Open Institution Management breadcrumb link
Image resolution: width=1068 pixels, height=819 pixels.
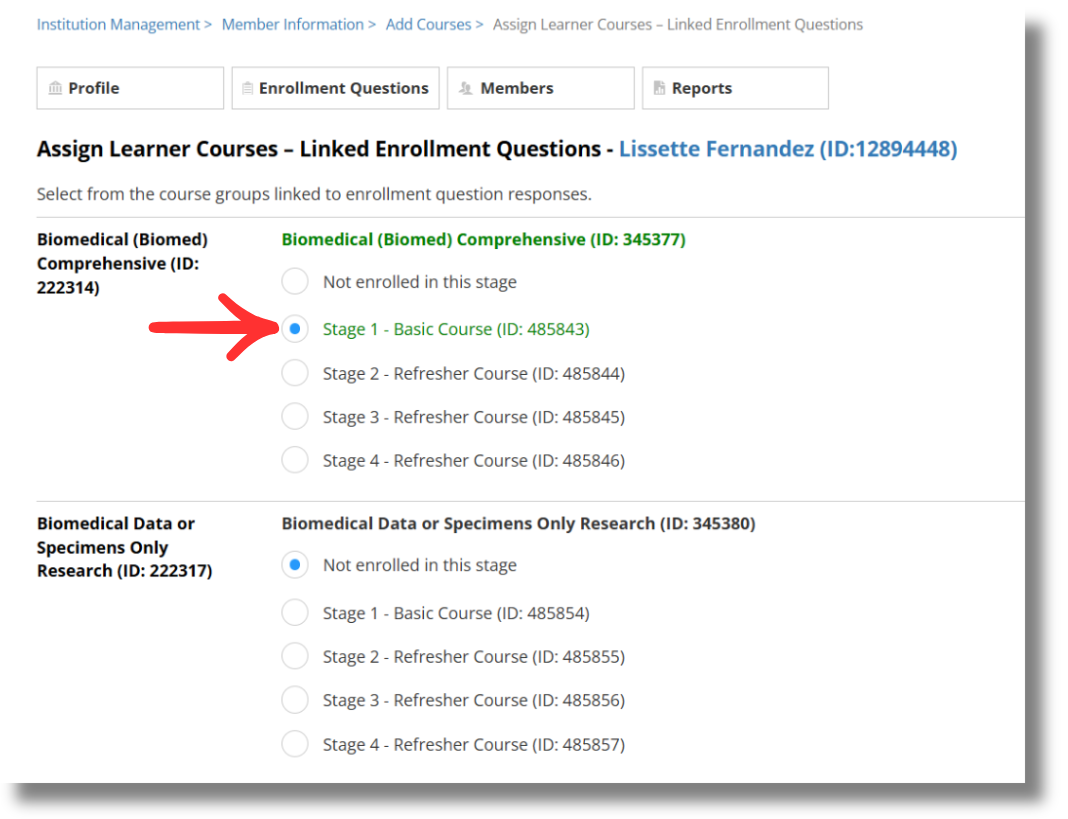119,25
